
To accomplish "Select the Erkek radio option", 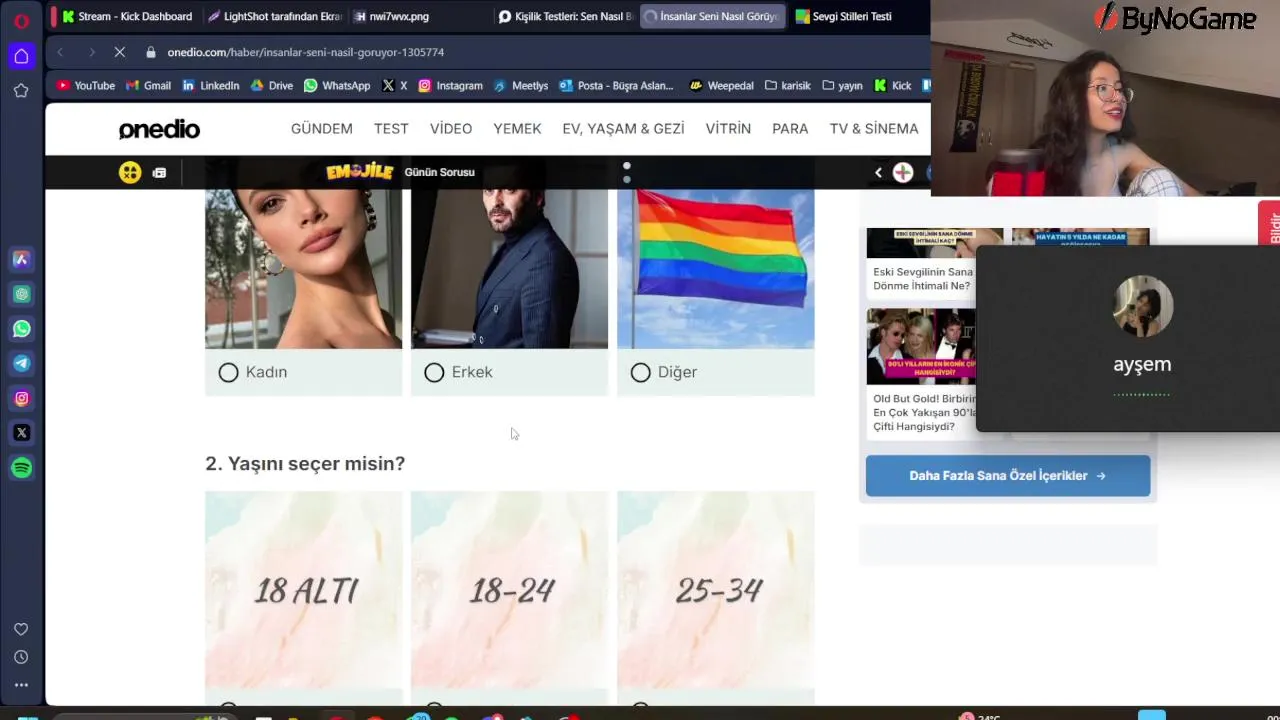I will (434, 372).
